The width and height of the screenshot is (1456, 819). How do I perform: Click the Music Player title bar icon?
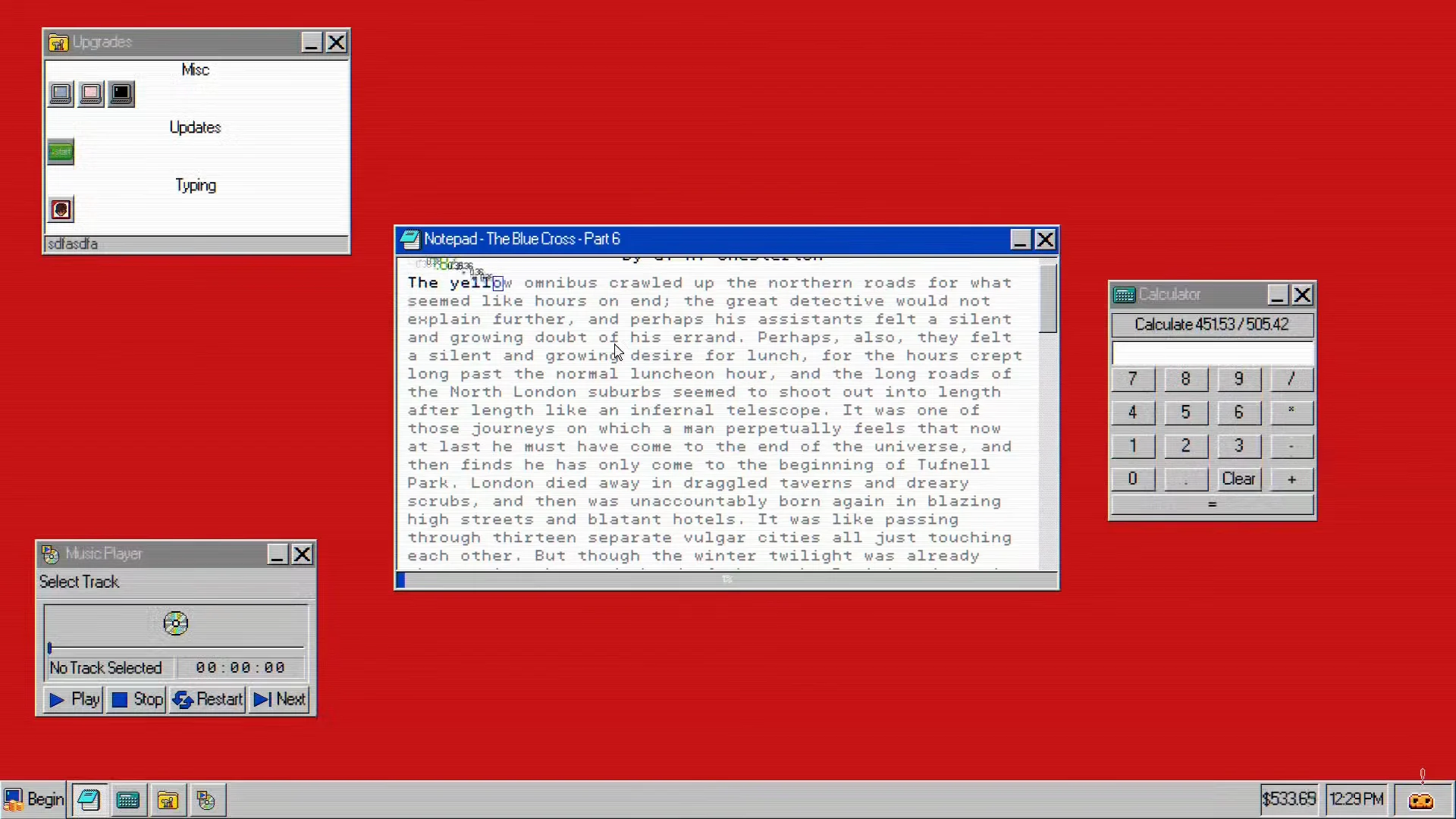point(50,554)
